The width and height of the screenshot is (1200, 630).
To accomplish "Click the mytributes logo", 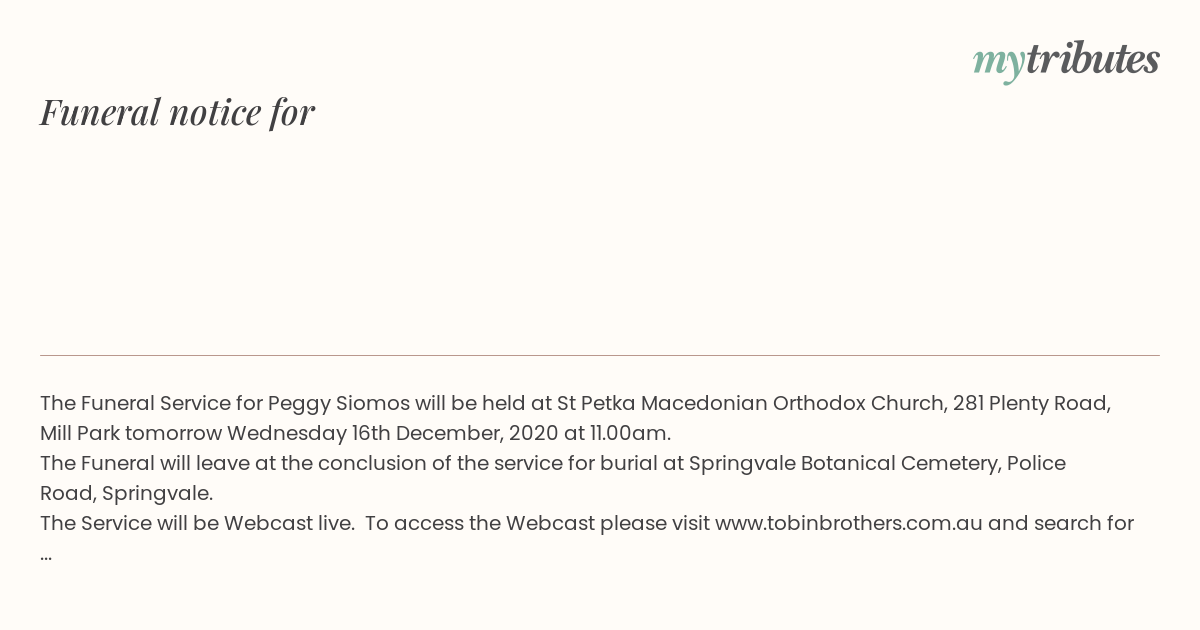I will pos(1066,61).
